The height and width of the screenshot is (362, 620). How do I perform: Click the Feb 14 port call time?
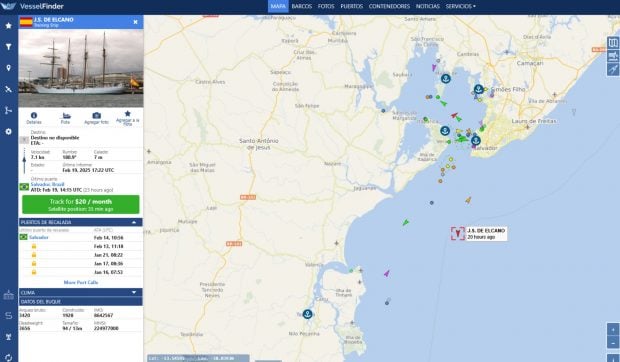click(108, 238)
